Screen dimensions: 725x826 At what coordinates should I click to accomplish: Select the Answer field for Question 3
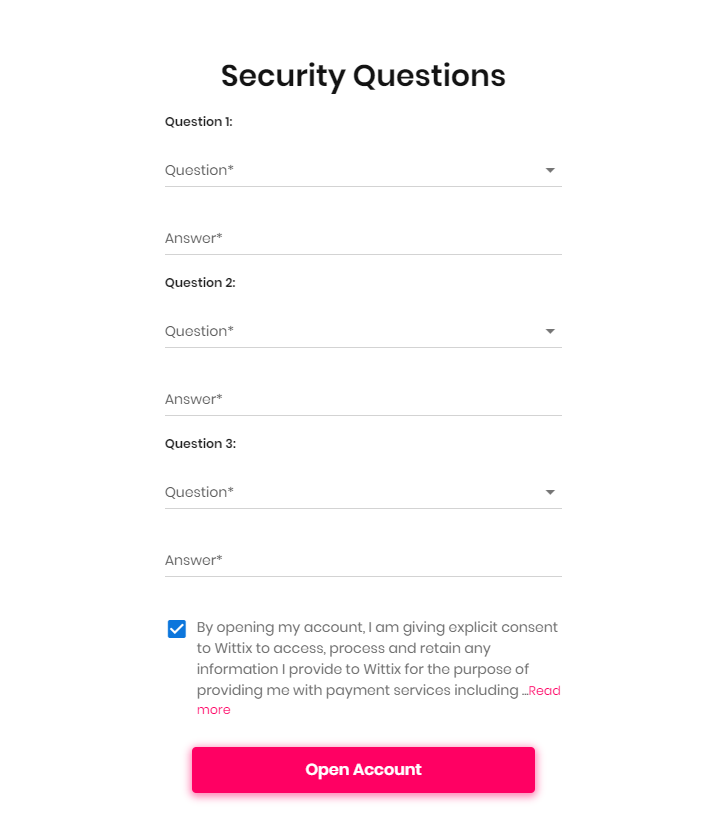(362, 561)
